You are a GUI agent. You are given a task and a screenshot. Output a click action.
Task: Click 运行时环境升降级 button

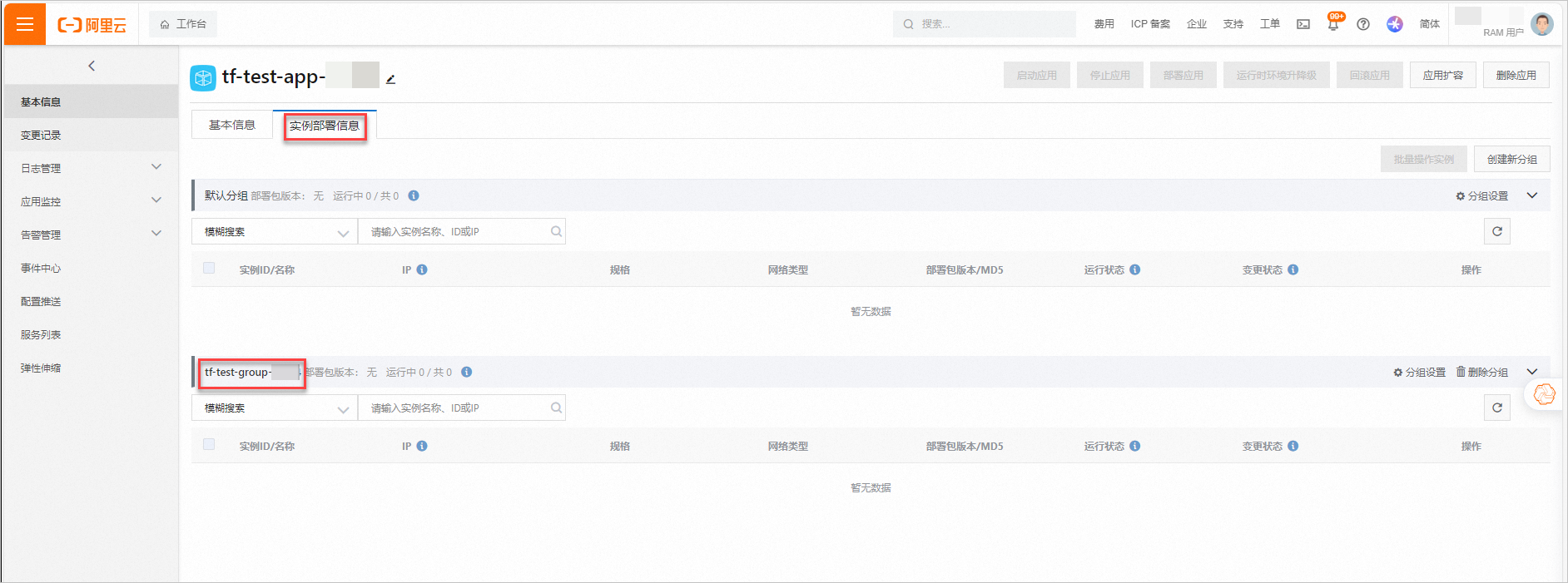pos(1277,75)
